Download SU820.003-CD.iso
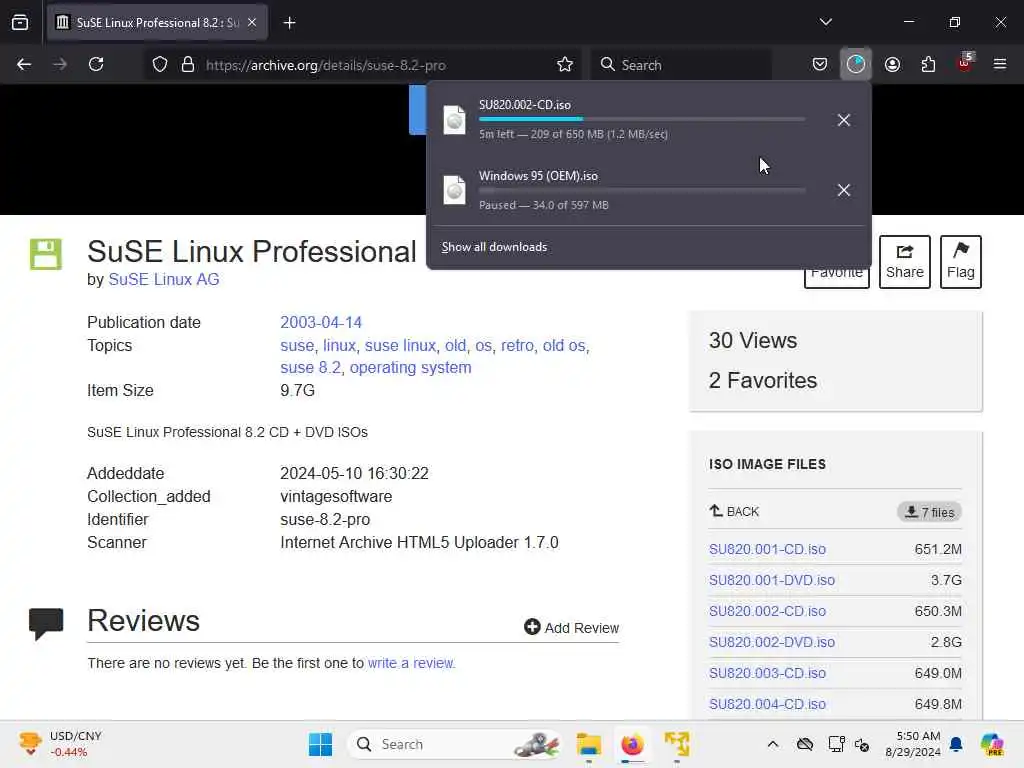1024x768 pixels. coord(767,673)
